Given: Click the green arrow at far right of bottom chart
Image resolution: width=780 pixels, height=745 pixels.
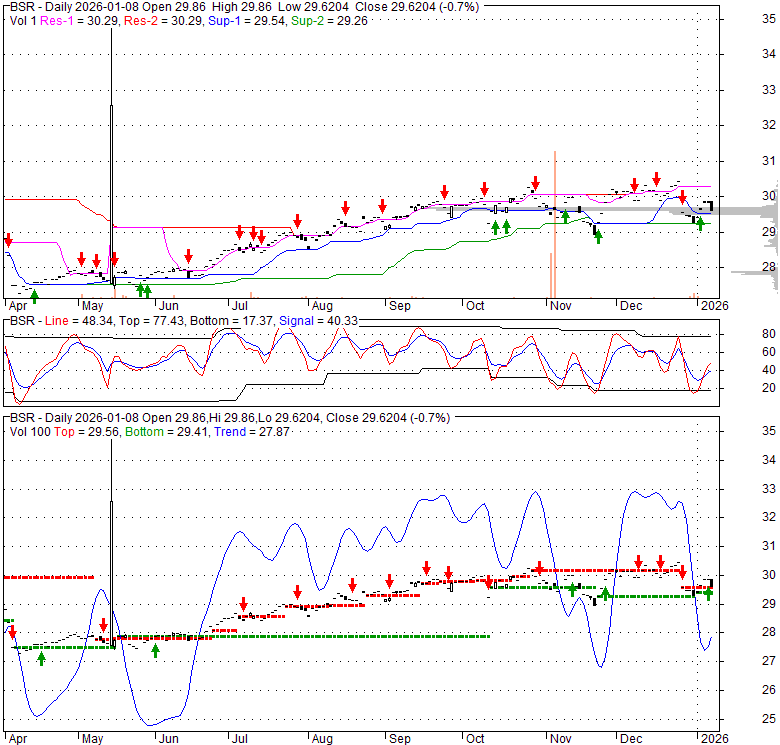Looking at the screenshot, I should click(x=708, y=593).
